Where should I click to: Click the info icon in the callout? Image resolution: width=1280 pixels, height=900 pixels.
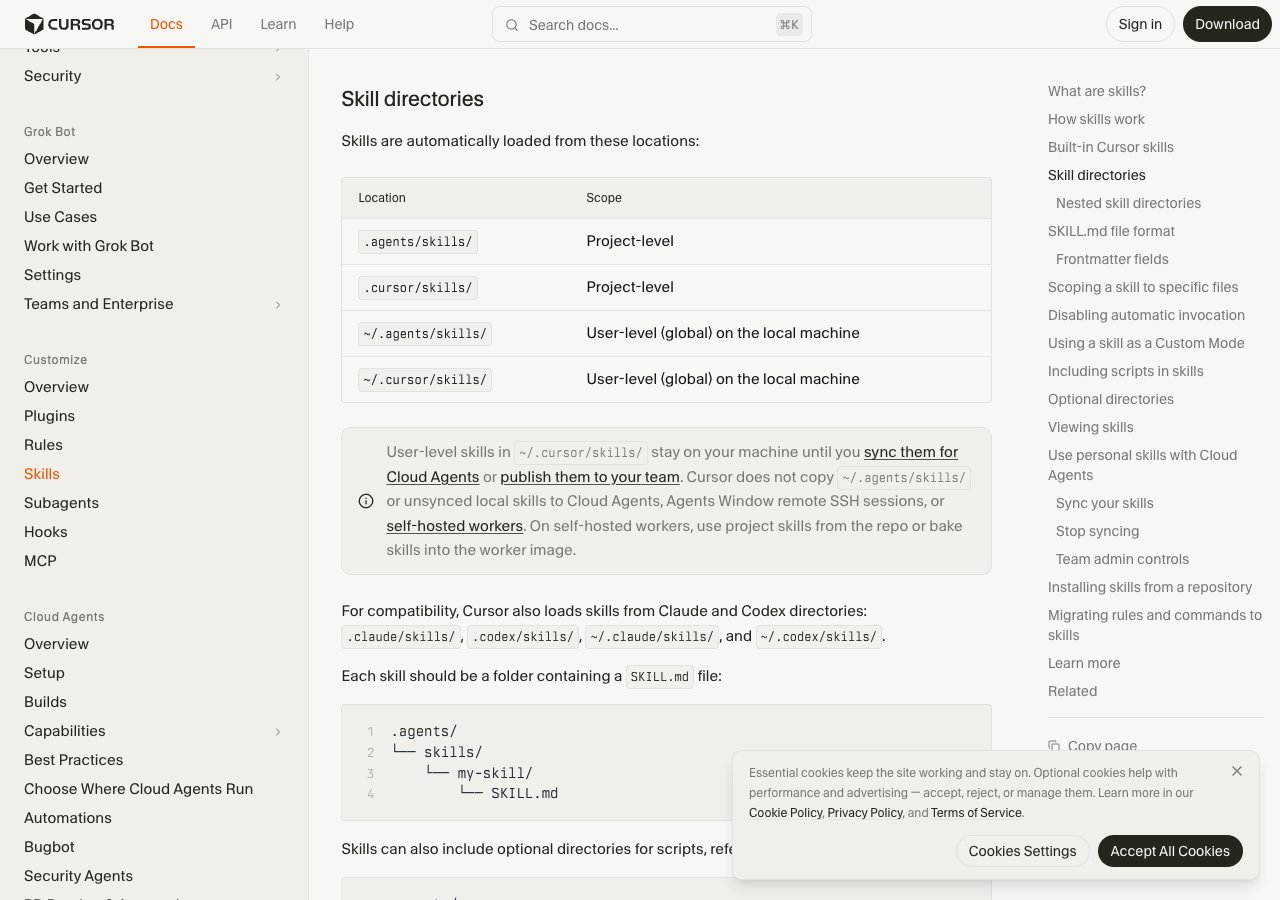point(366,501)
